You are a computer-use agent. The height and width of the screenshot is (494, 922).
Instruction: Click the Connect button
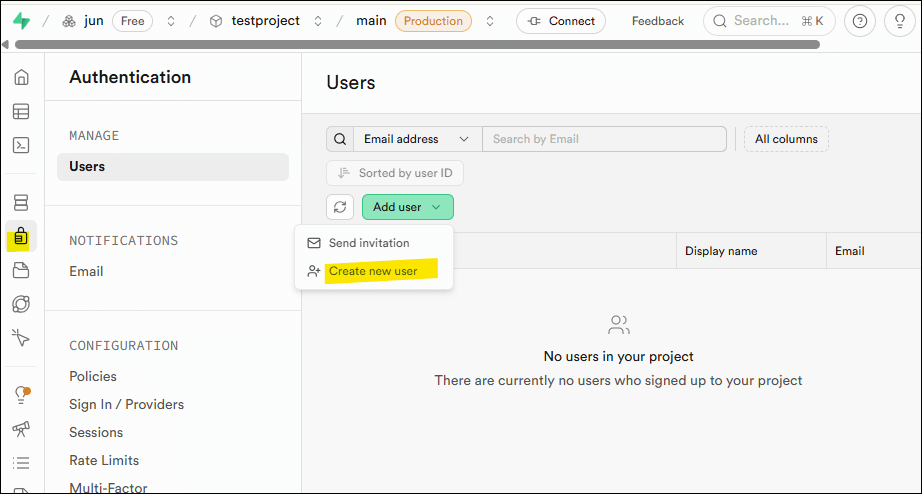pyautogui.click(x=561, y=21)
